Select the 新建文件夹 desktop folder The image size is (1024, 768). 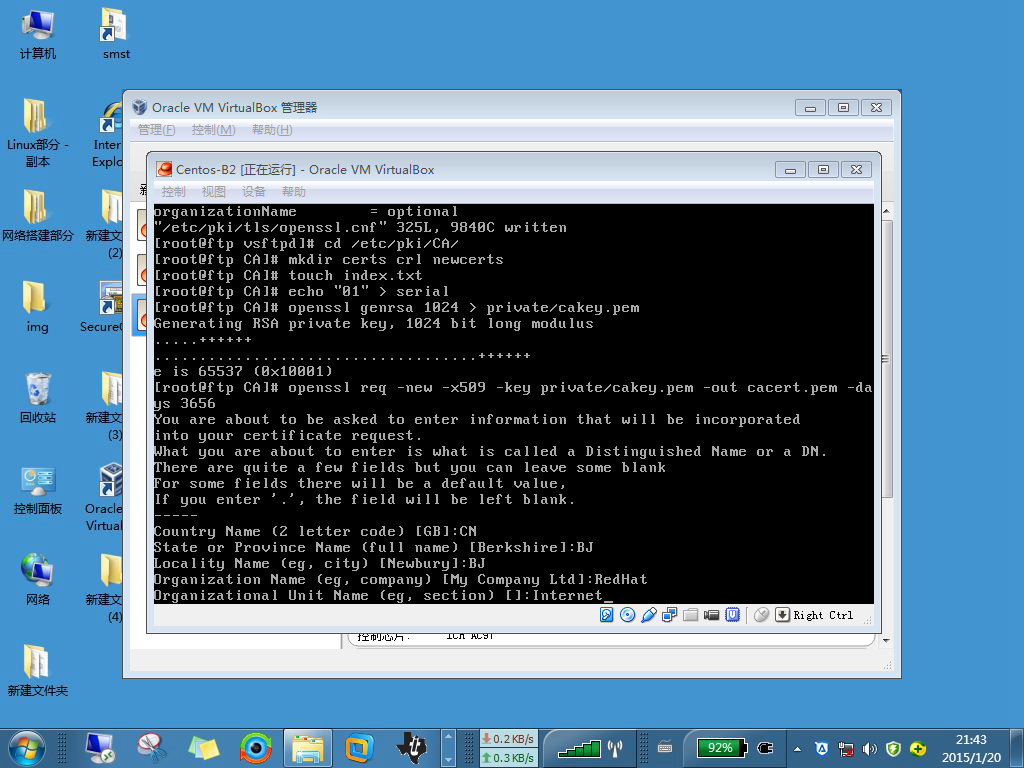coord(37,671)
